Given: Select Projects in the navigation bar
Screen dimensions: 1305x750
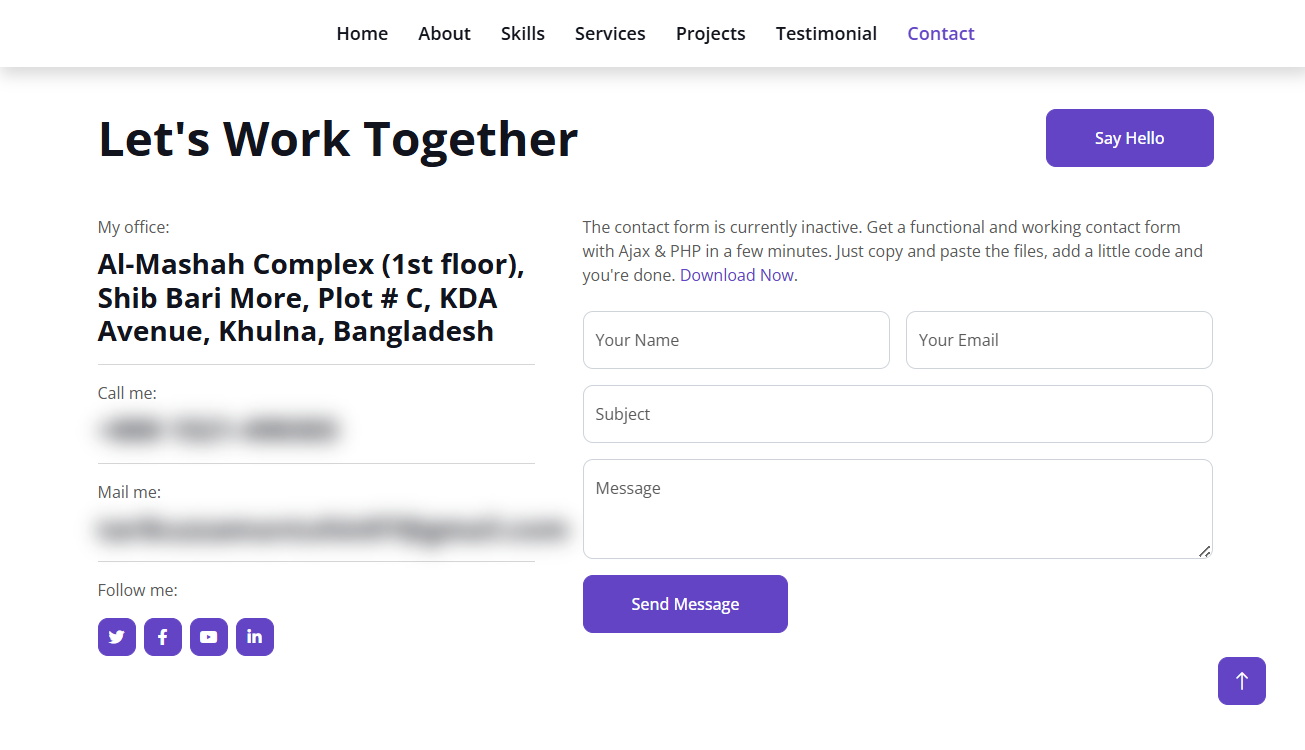Looking at the screenshot, I should pyautogui.click(x=711, y=34).
